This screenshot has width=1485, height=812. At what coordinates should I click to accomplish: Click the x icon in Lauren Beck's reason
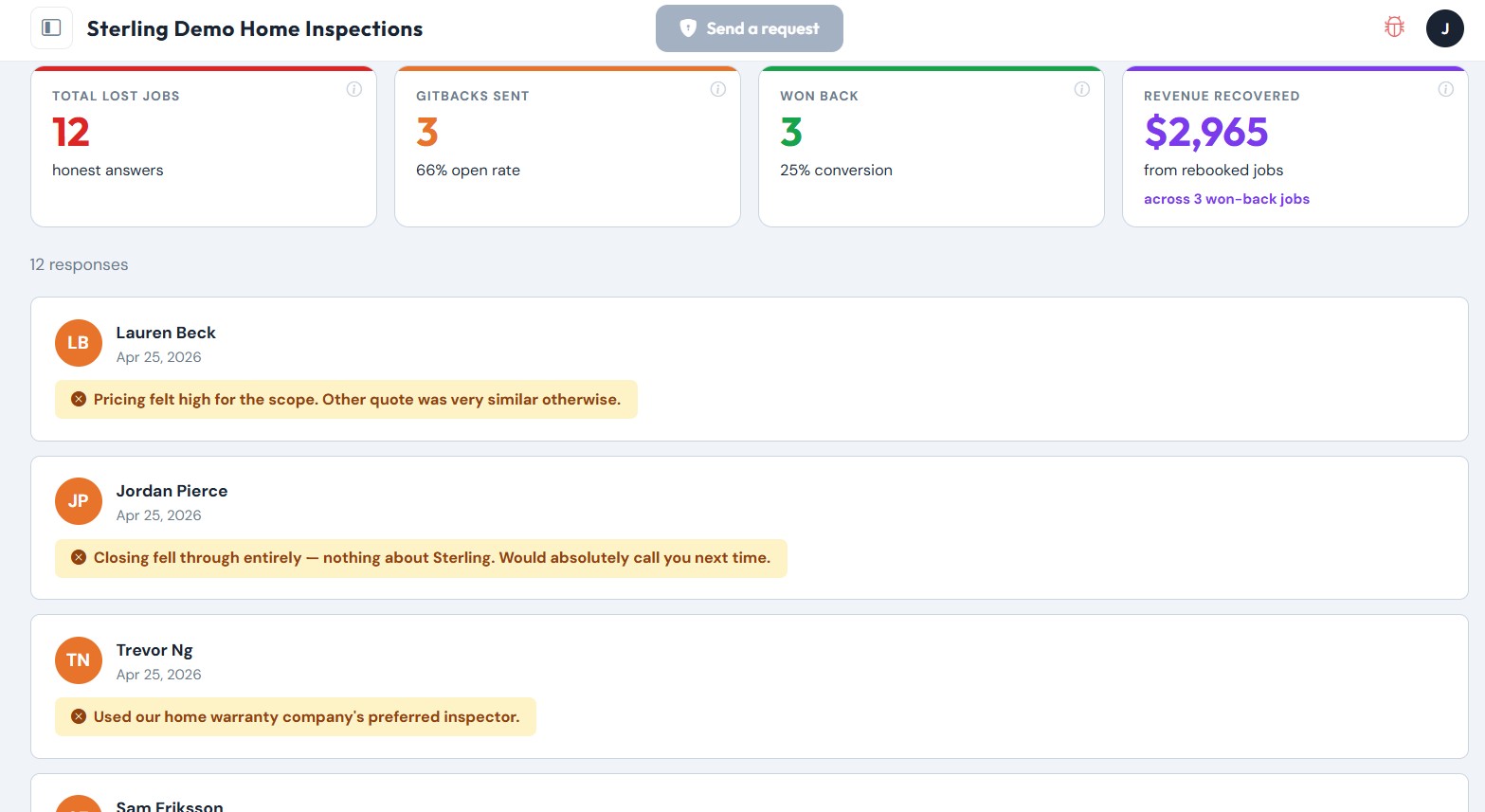coord(79,400)
